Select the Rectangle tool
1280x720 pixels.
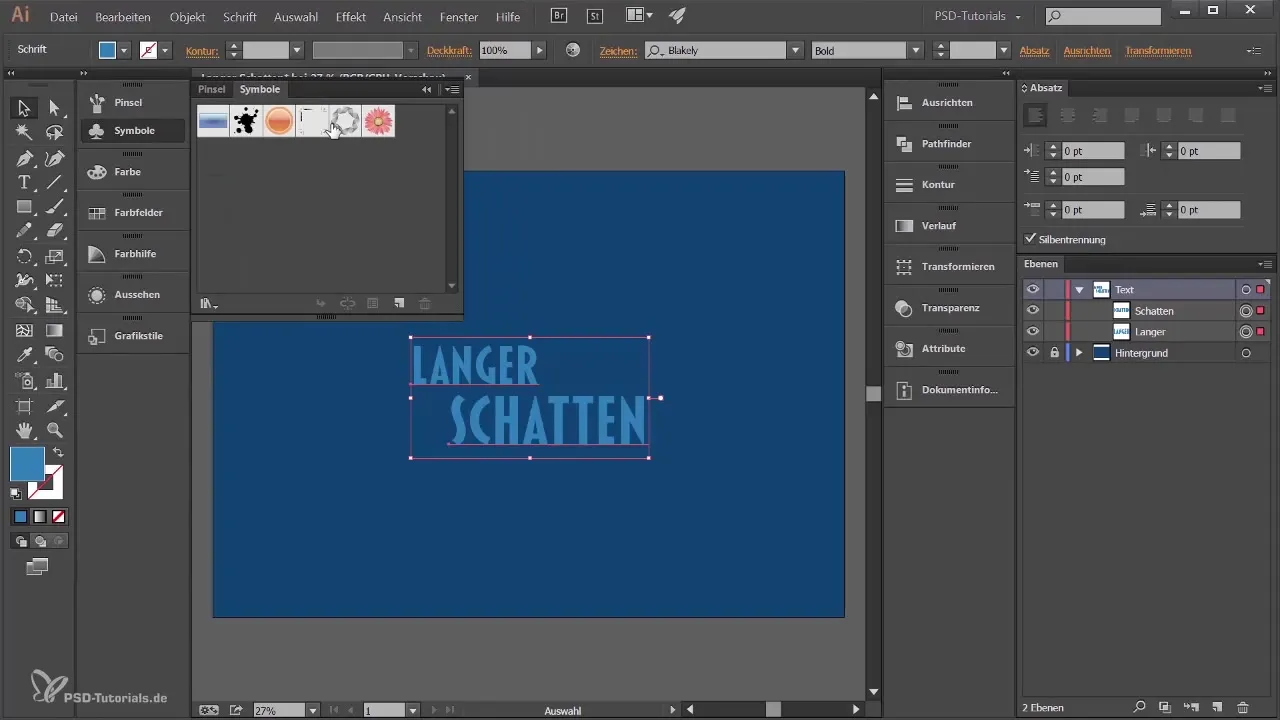point(24,207)
